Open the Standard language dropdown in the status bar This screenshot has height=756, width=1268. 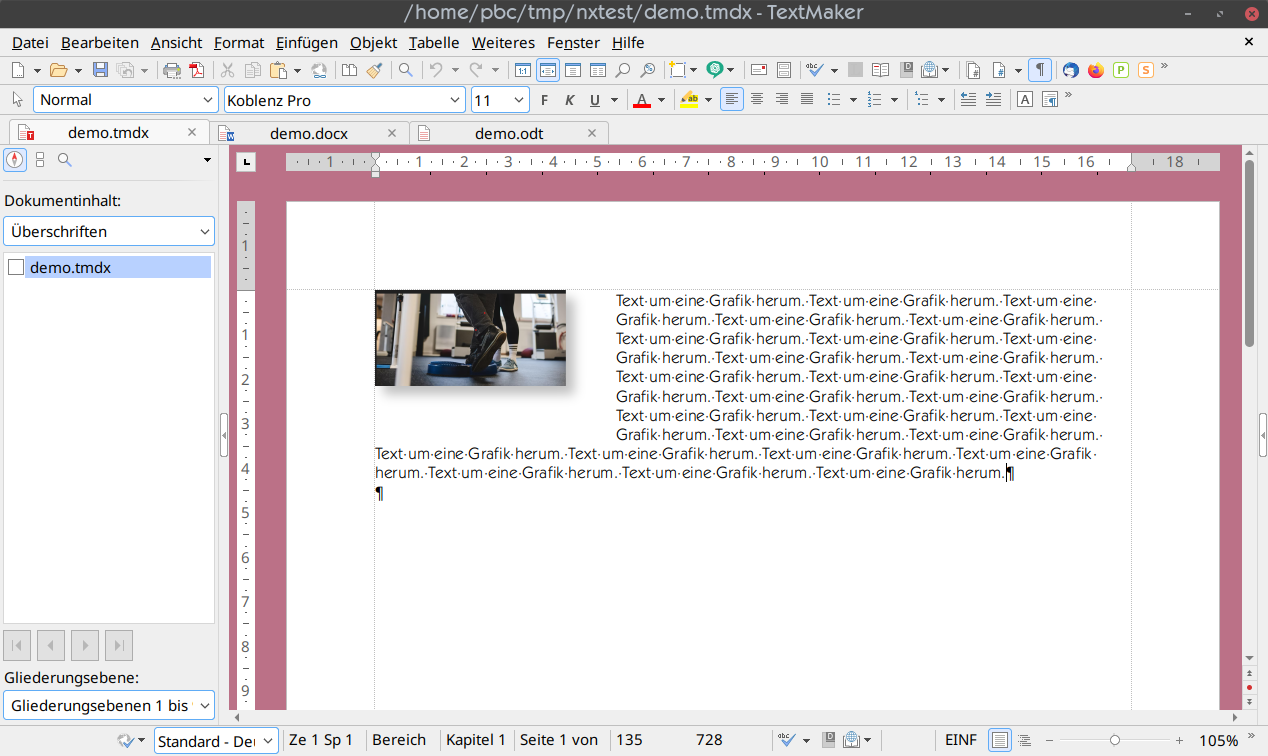[218, 740]
